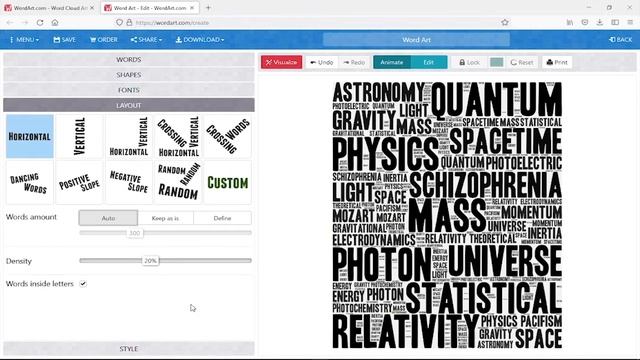640x360 pixels.
Task: Open the browser library icon
Action: pos(570,22)
